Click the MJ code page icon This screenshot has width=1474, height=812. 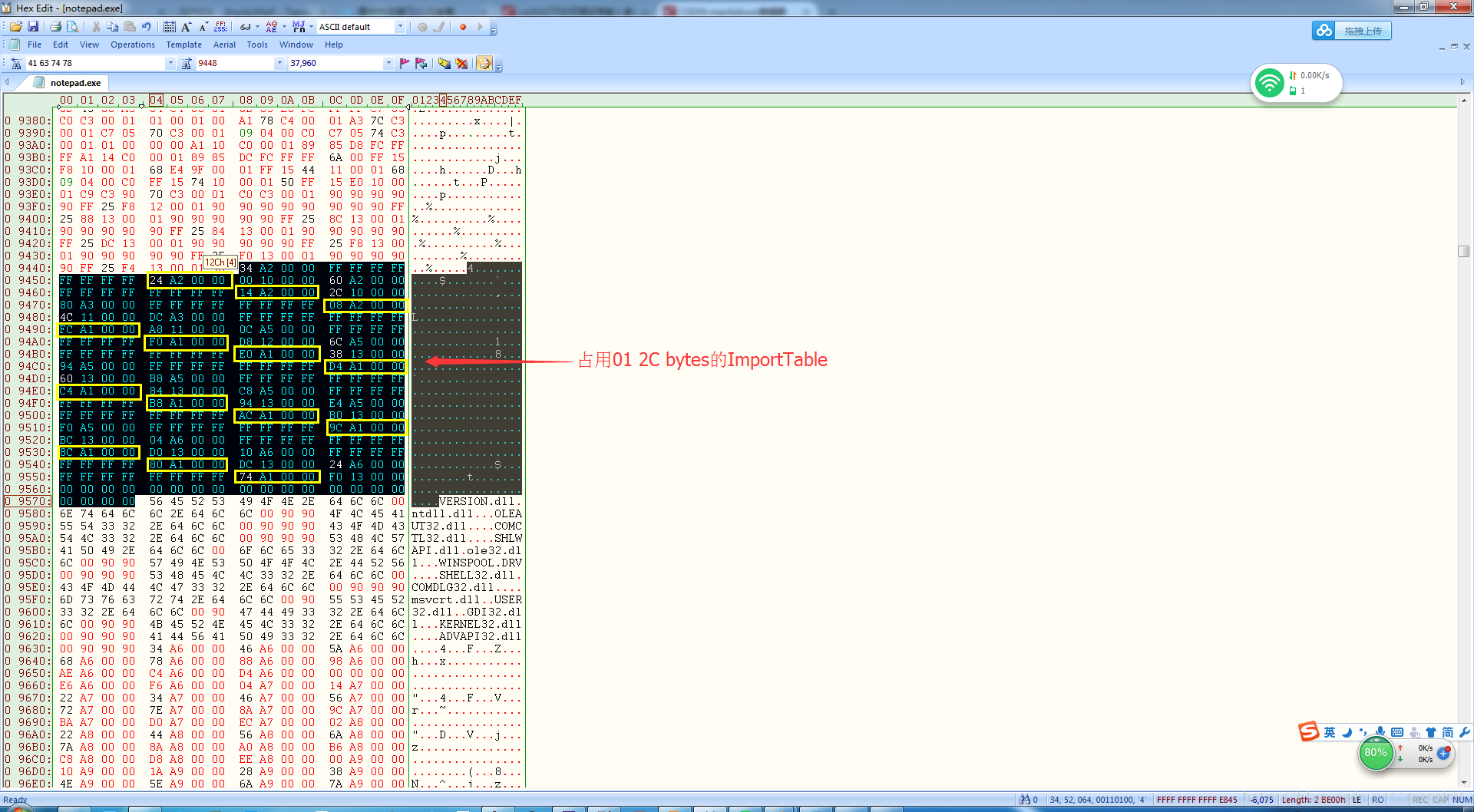[x=299, y=27]
